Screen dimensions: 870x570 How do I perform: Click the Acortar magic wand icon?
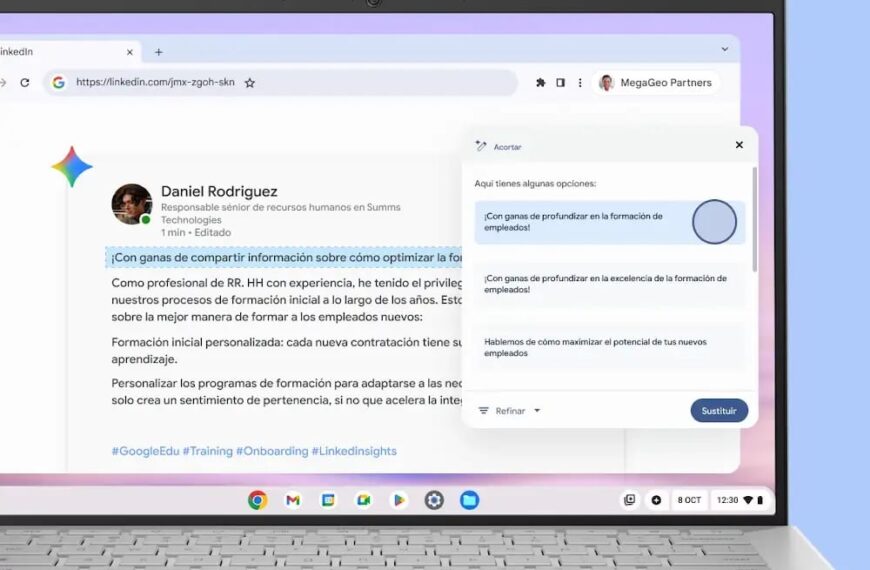click(x=480, y=146)
